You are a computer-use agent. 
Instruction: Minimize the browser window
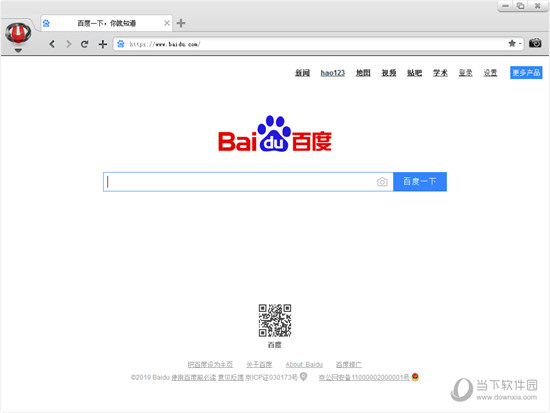tap(505, 6)
